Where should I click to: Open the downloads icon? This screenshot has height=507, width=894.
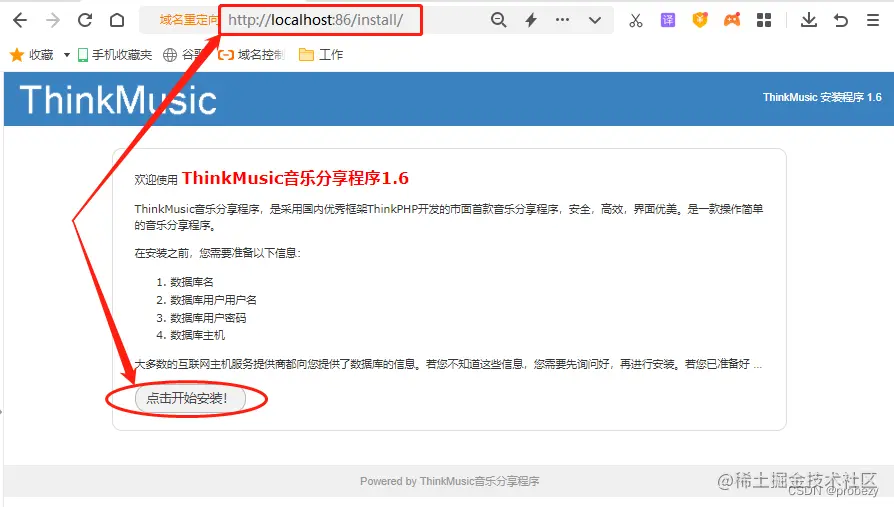[x=808, y=21]
